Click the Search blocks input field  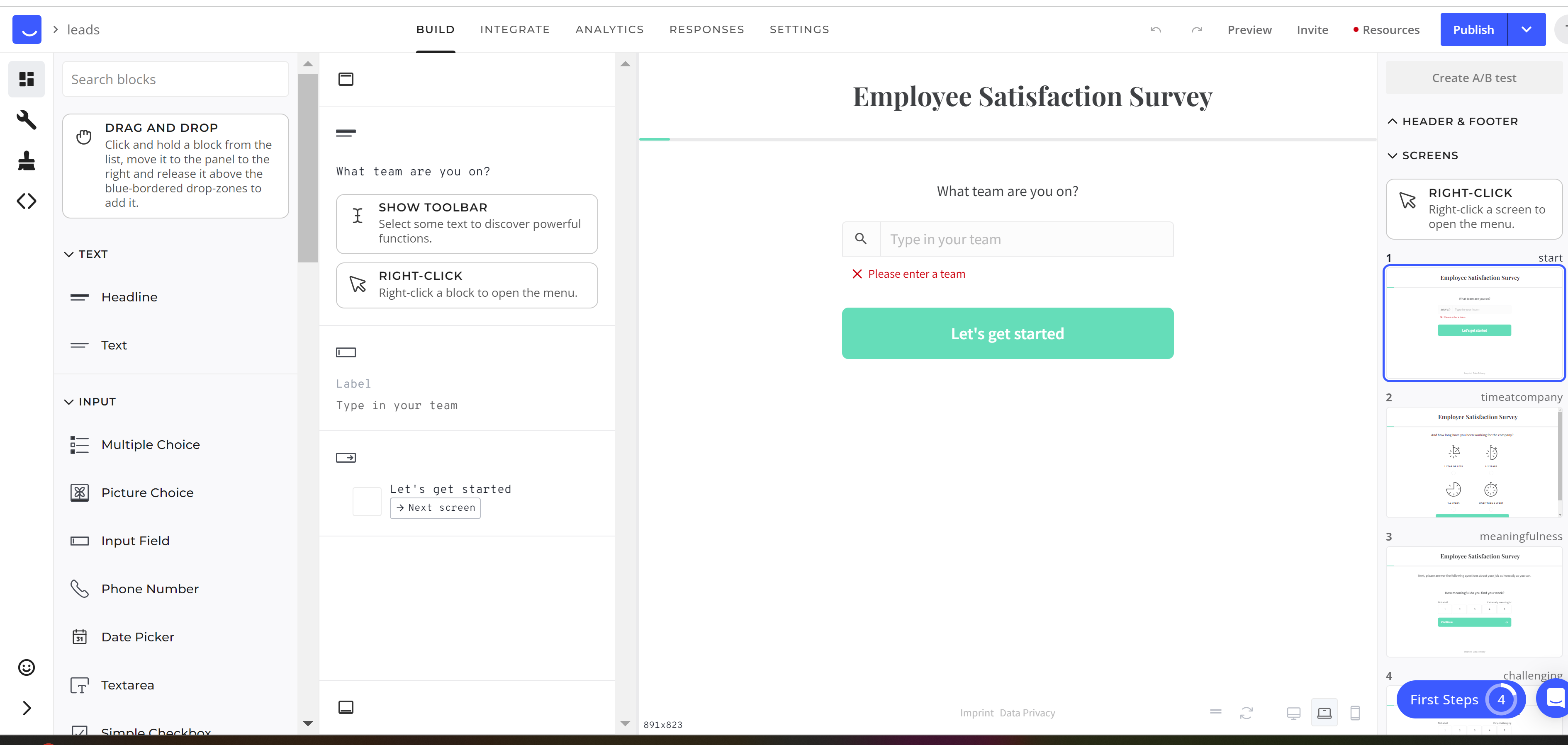point(175,80)
